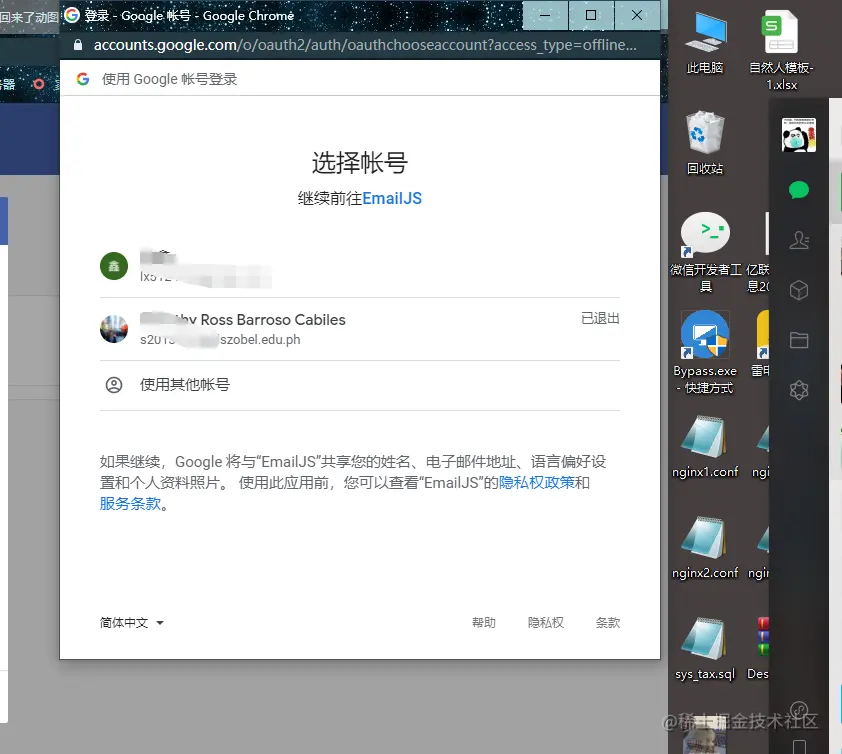Open the green chat bubble in WeChat sidebar
The width and height of the screenshot is (842, 754).
(799, 190)
